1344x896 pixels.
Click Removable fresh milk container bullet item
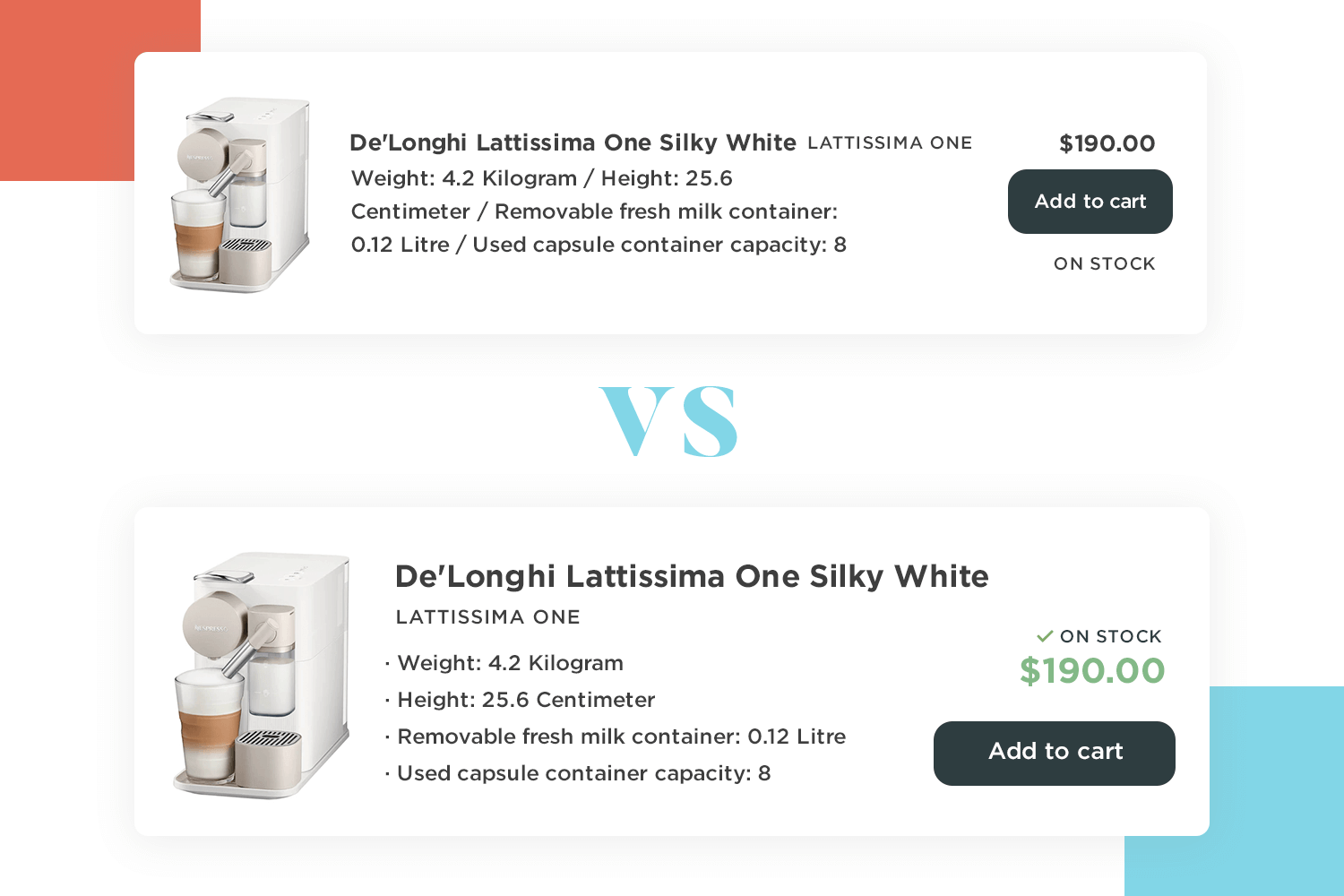[x=616, y=737]
